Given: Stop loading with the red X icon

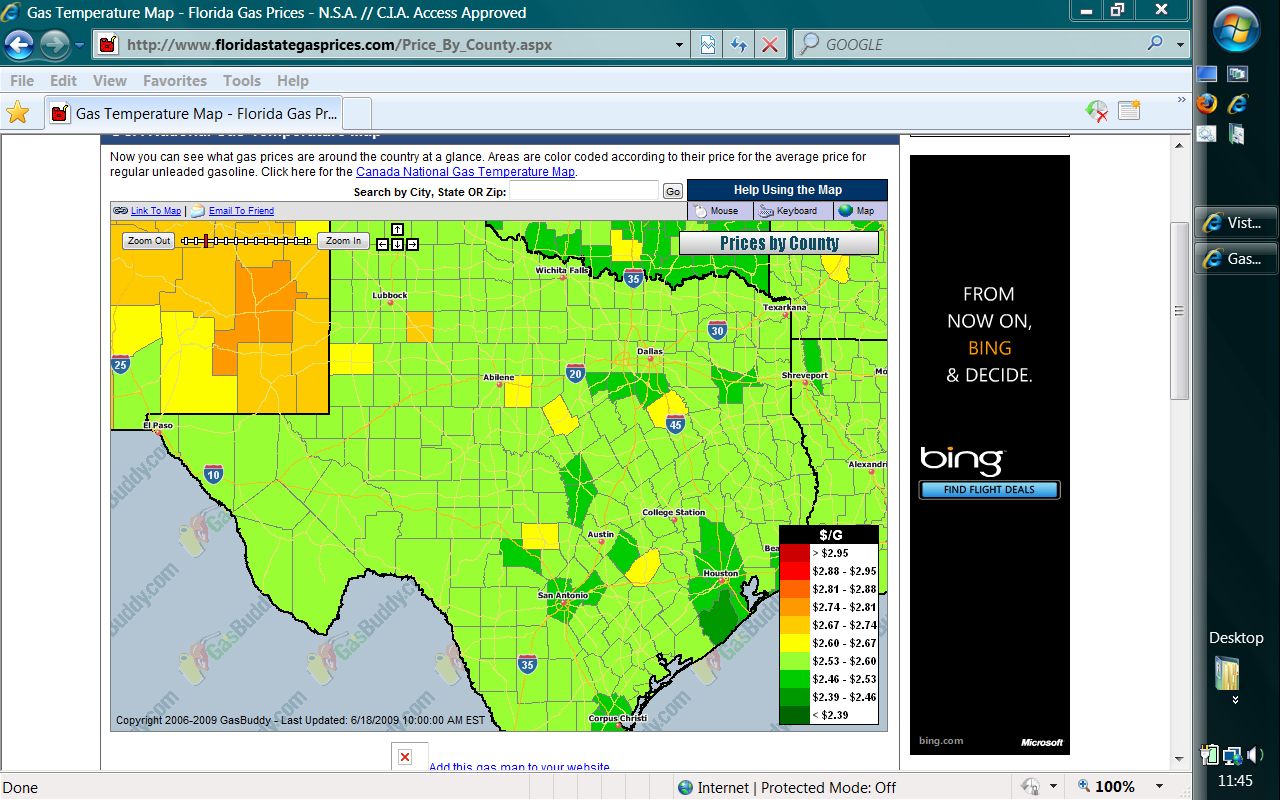Looking at the screenshot, I should coord(769,45).
